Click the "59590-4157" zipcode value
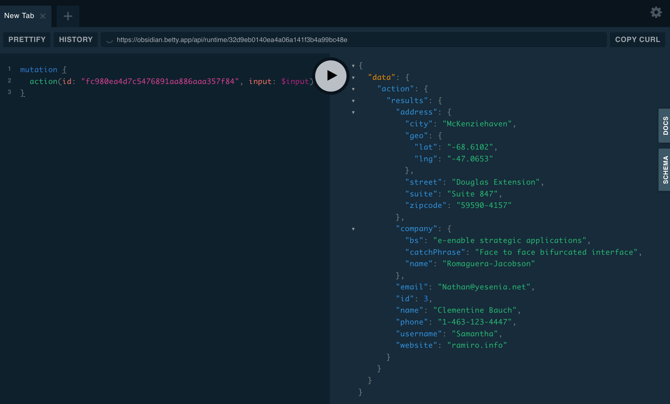 pyautogui.click(x=484, y=205)
